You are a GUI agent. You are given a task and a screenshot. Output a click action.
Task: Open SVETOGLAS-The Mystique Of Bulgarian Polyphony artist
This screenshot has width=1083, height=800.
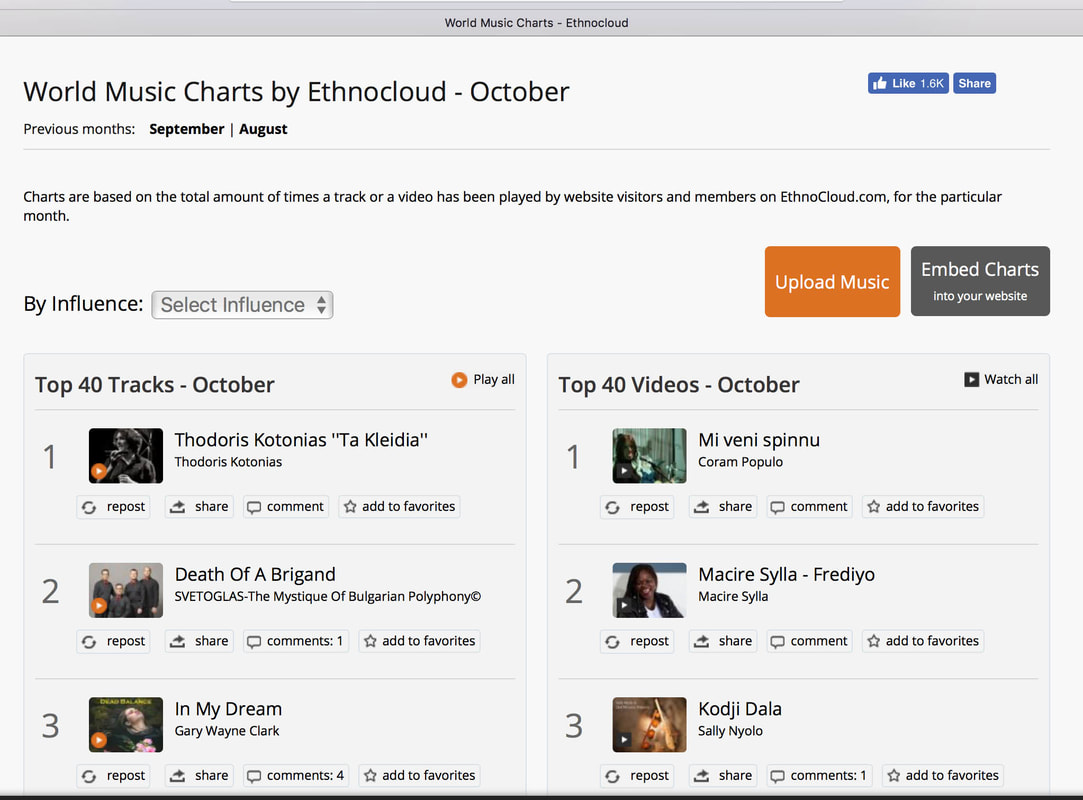[x=327, y=597]
